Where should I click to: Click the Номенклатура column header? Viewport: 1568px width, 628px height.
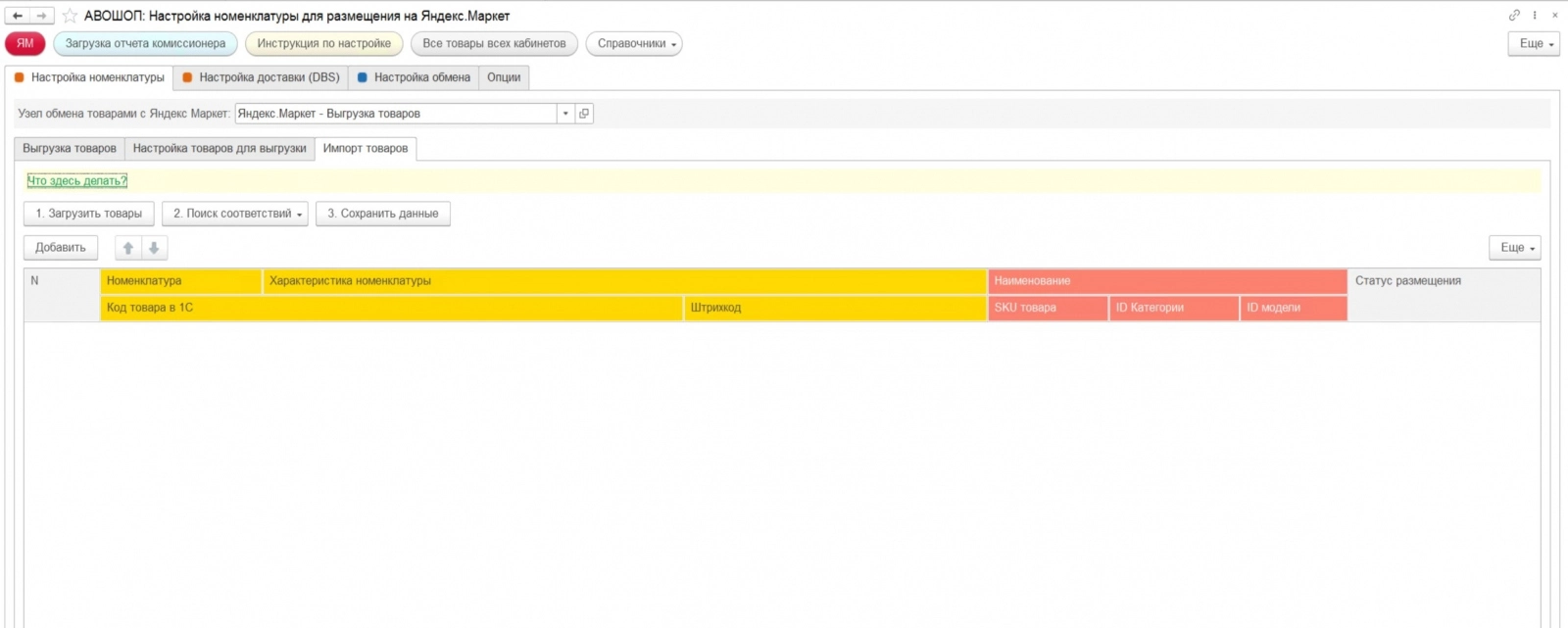(181, 281)
